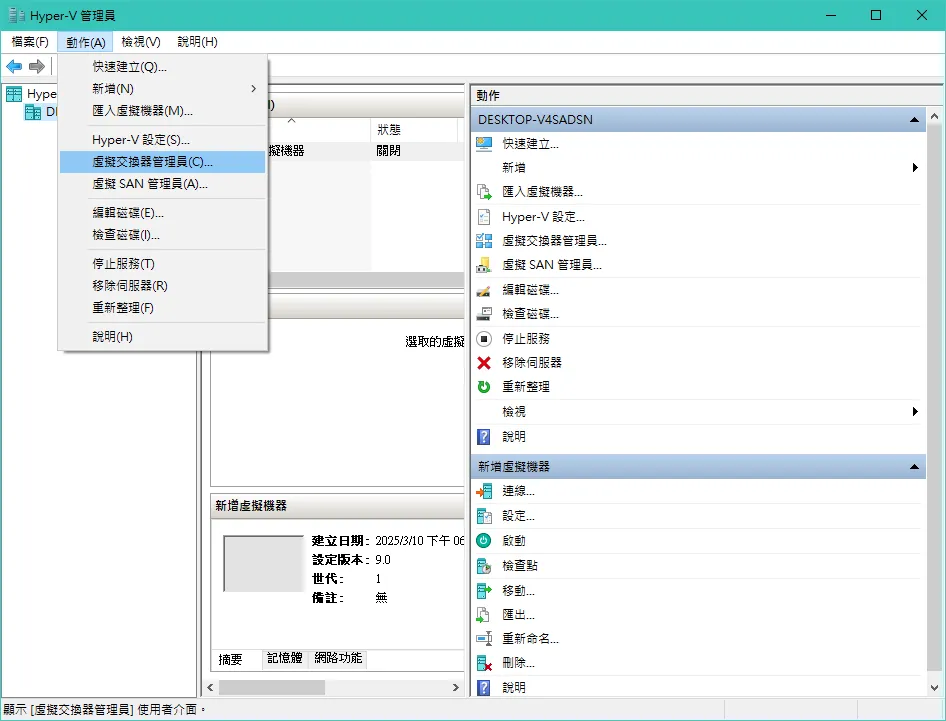Select 檢查磁碟(I)... menu entry

coord(162,235)
